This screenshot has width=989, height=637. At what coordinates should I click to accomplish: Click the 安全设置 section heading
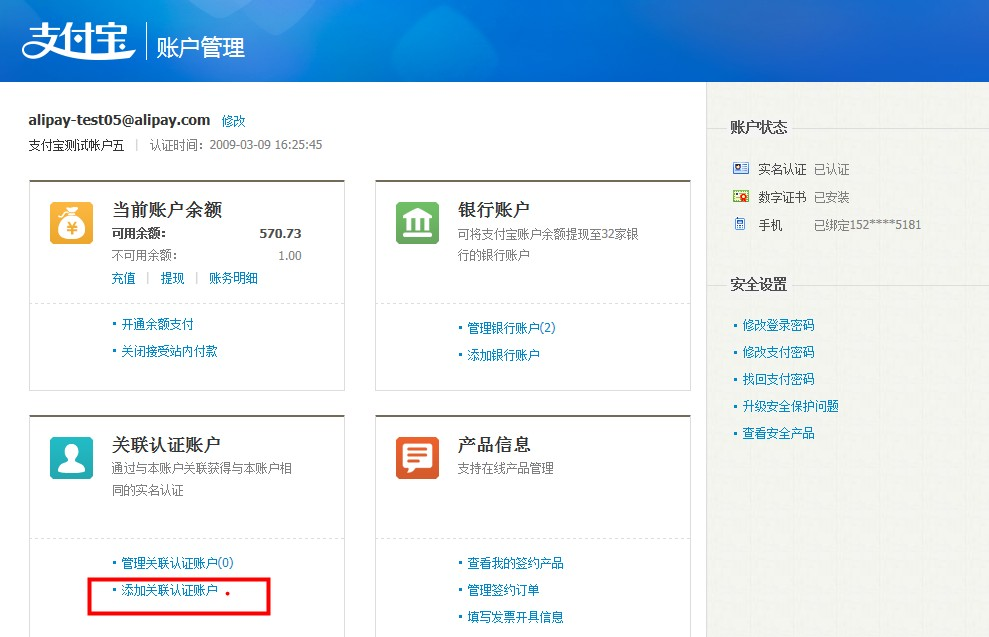tap(759, 284)
